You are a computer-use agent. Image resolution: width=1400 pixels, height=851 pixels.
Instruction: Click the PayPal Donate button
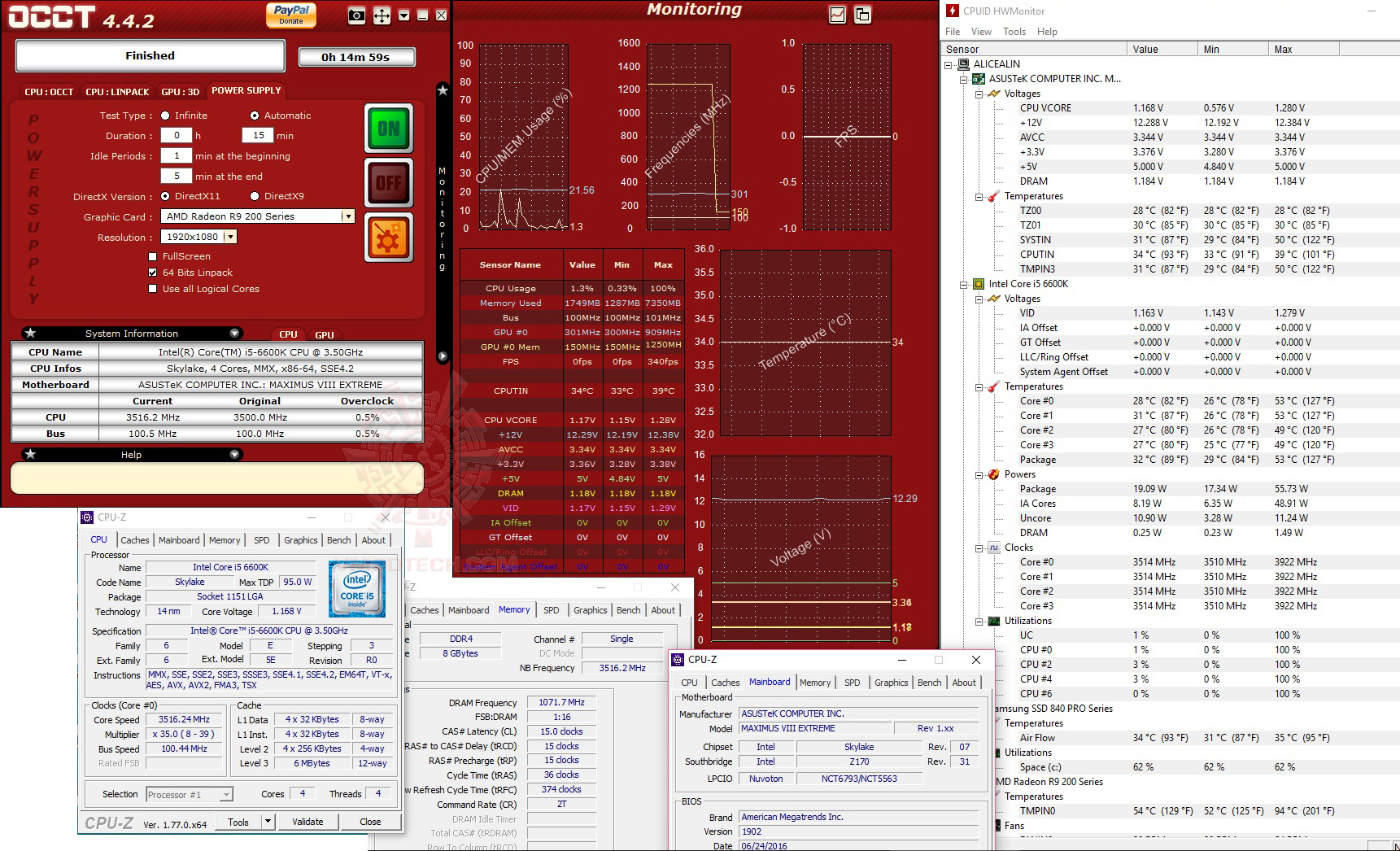[x=291, y=15]
